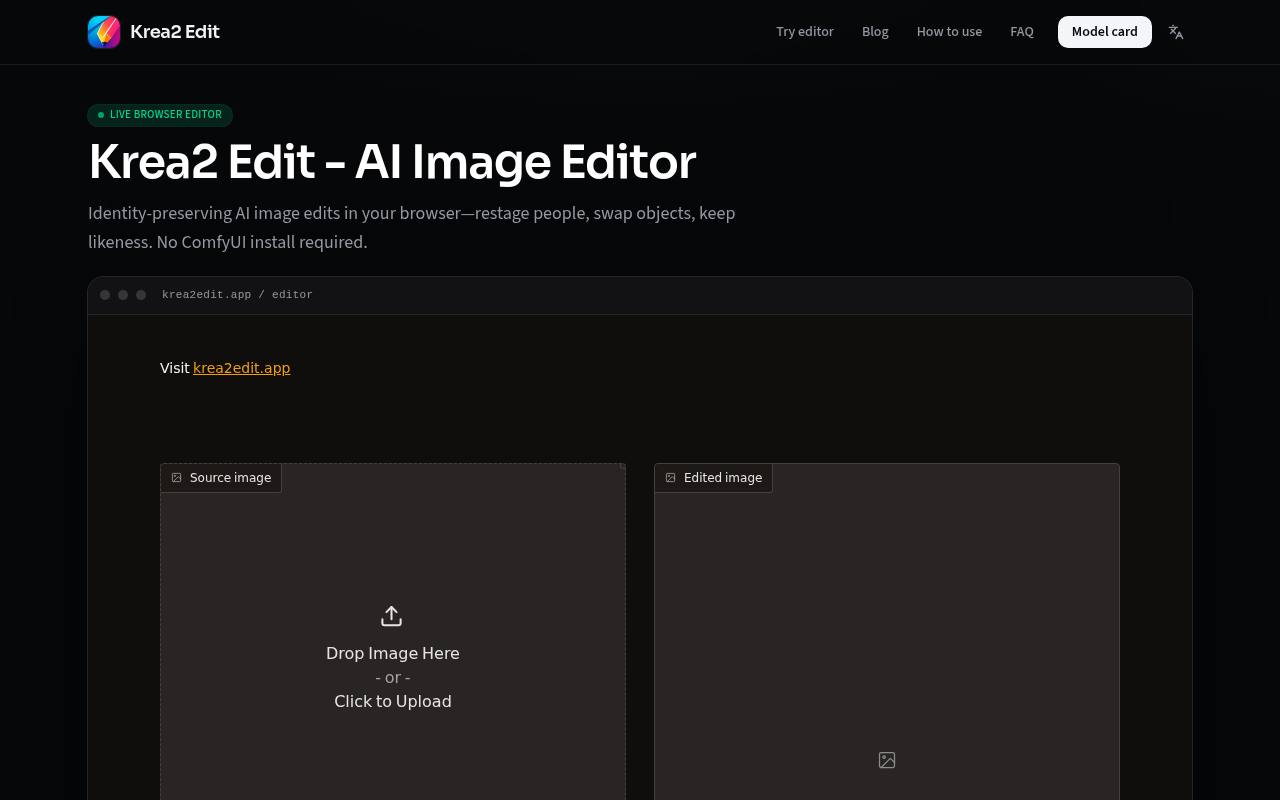1280x800 pixels.
Task: Click the Krea2 Edit brand name
Action: (x=175, y=32)
